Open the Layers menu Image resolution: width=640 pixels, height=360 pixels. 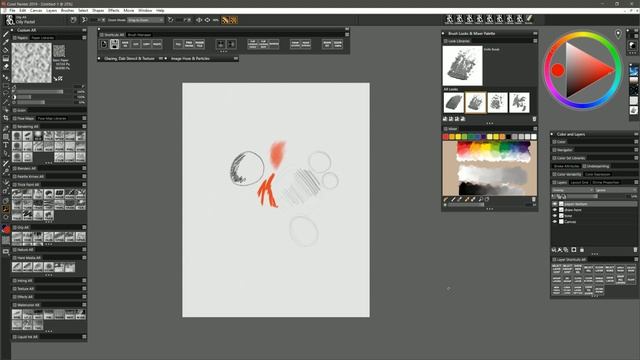(x=51, y=11)
